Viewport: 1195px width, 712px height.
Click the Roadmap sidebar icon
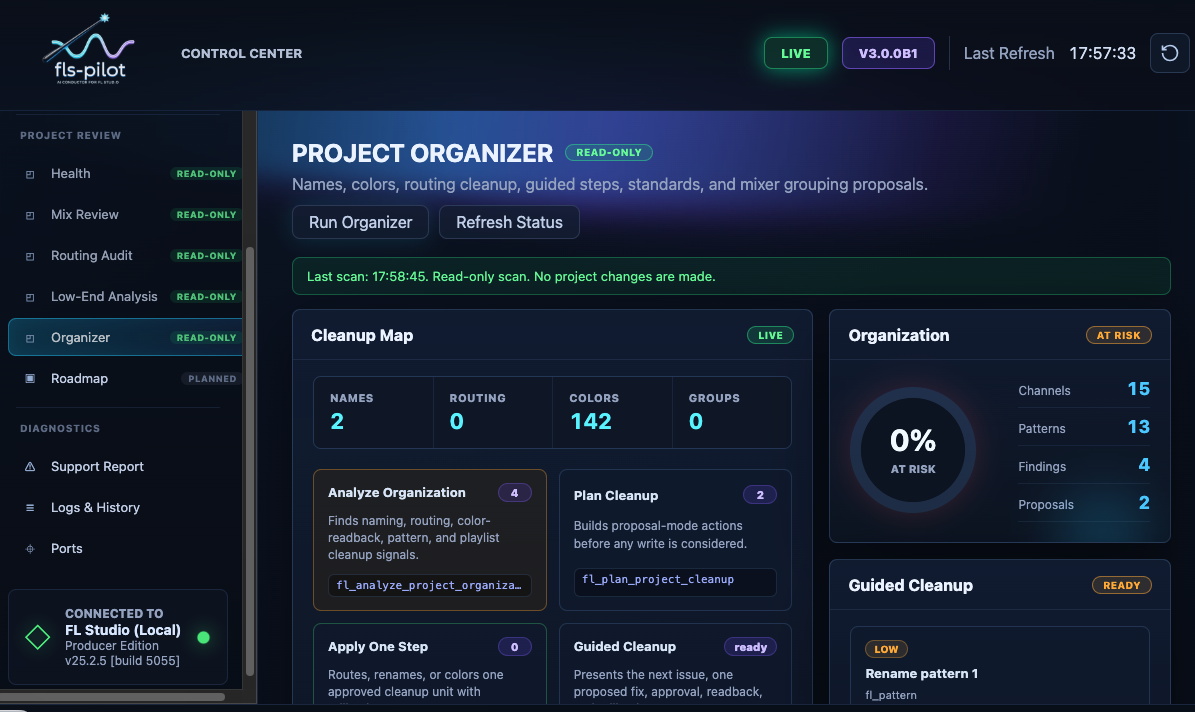coord(30,379)
